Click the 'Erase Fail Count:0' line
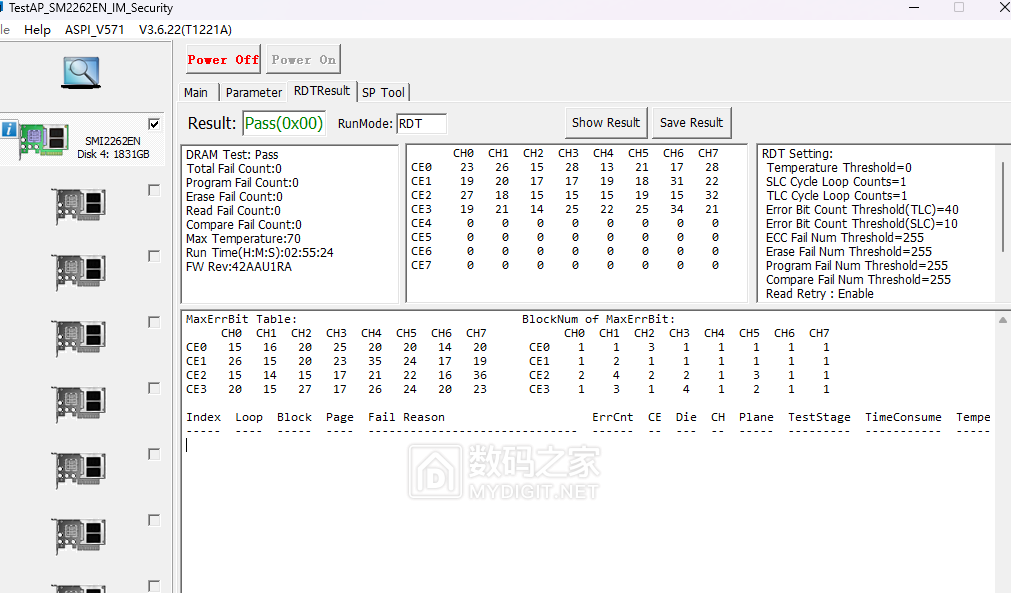 click(234, 197)
